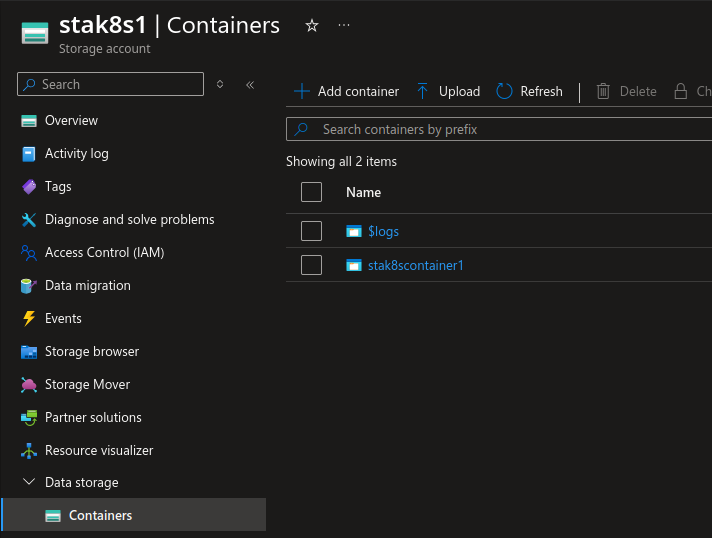Image resolution: width=712 pixels, height=538 pixels.
Task: Open the stak8scontainer1 container link
Action: 415,265
